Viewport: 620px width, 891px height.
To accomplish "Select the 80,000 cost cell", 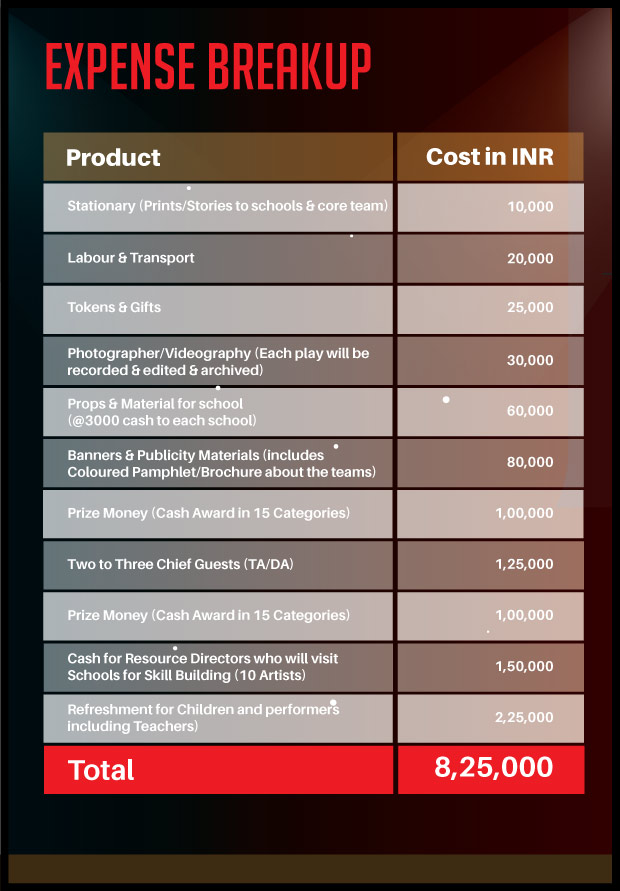I will [530, 463].
